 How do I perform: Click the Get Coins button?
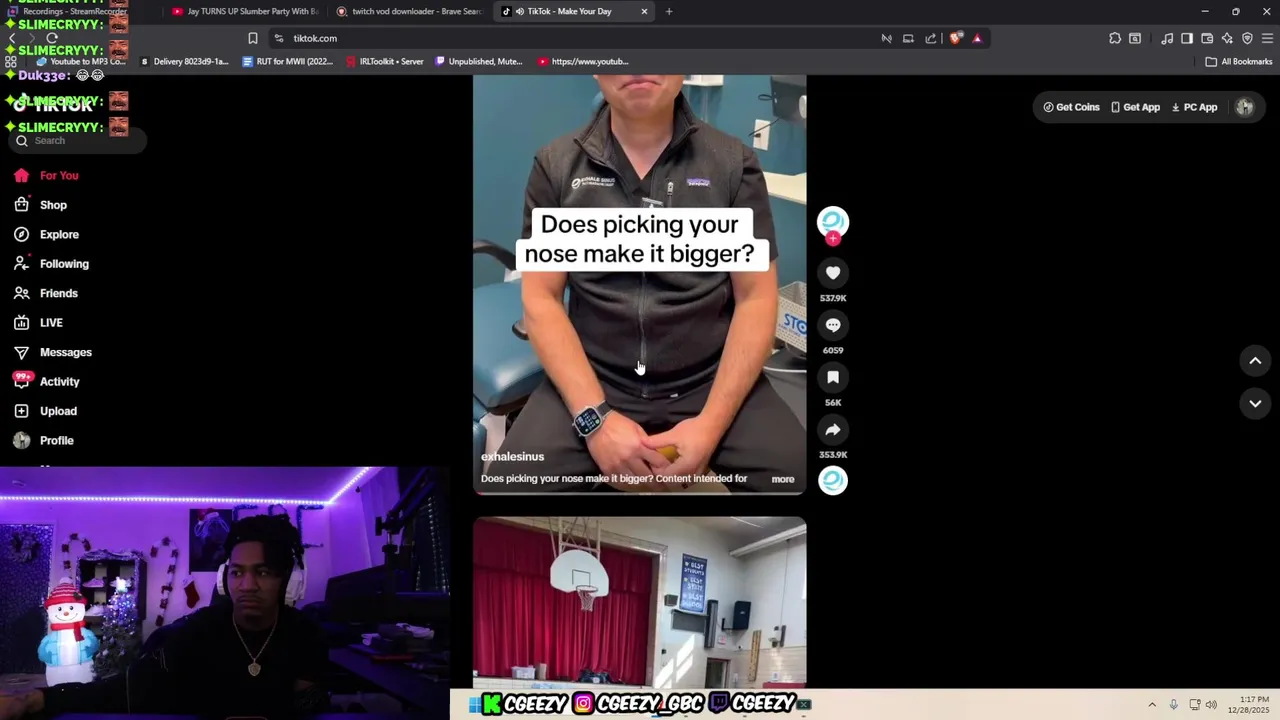click(1071, 107)
